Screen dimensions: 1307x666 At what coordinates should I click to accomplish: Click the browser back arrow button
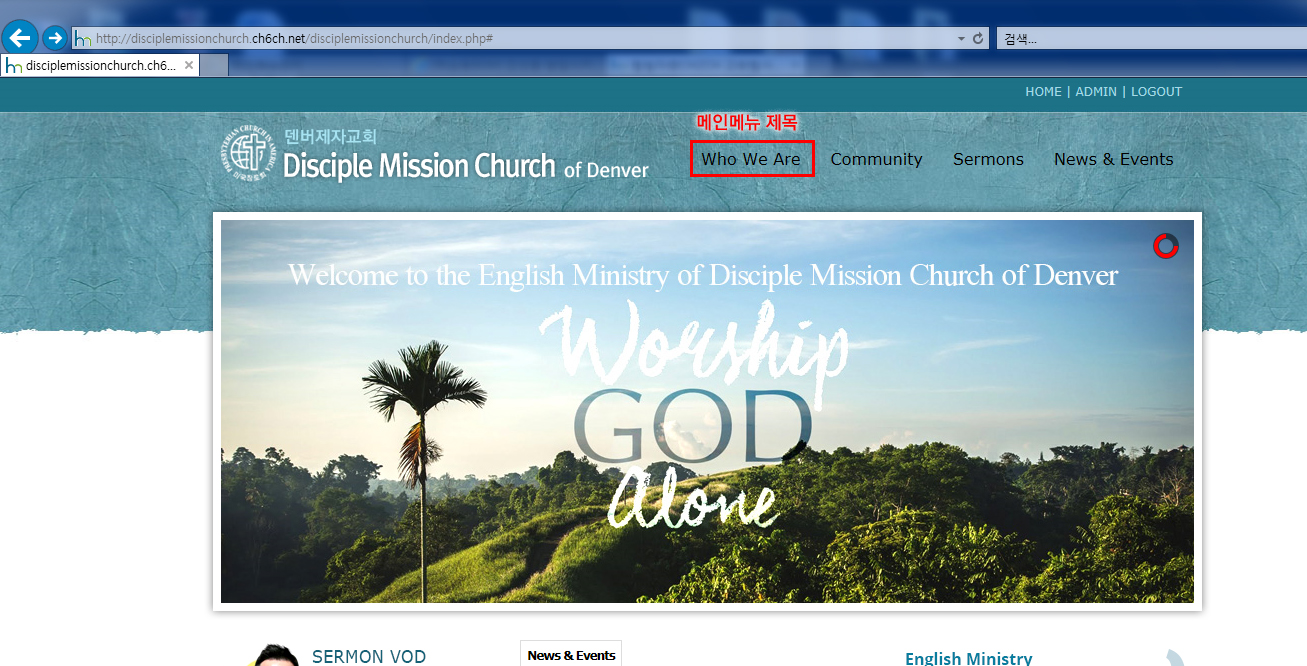click(21, 39)
